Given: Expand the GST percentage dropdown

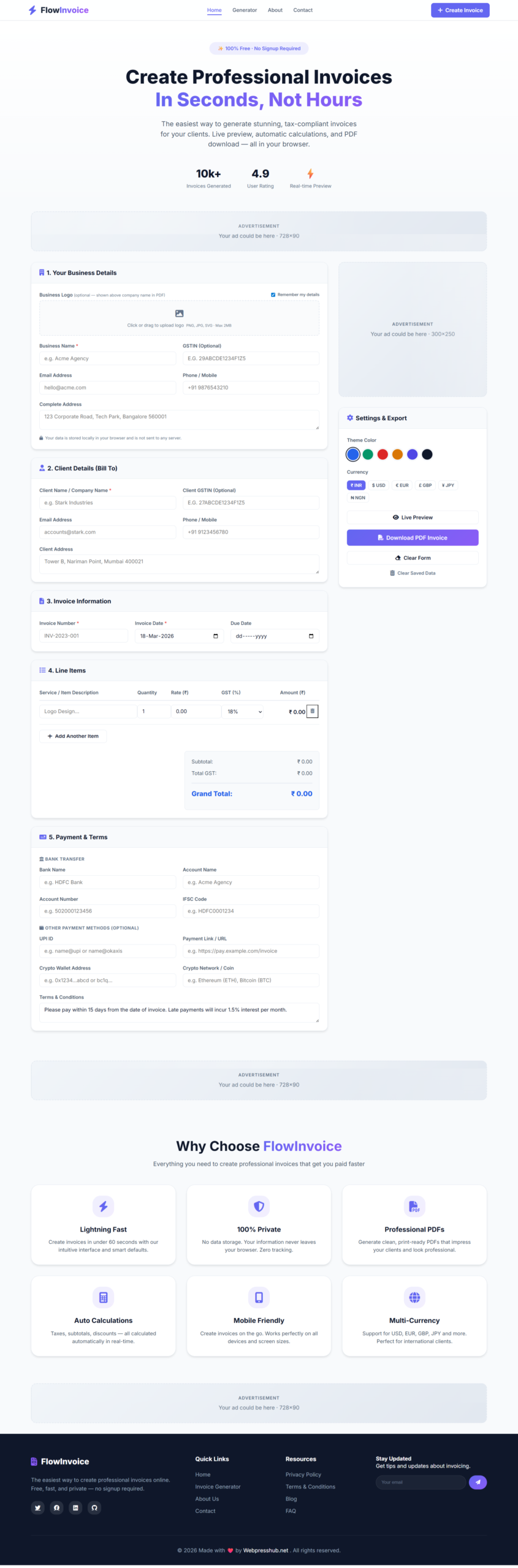Looking at the screenshot, I should point(245,712).
